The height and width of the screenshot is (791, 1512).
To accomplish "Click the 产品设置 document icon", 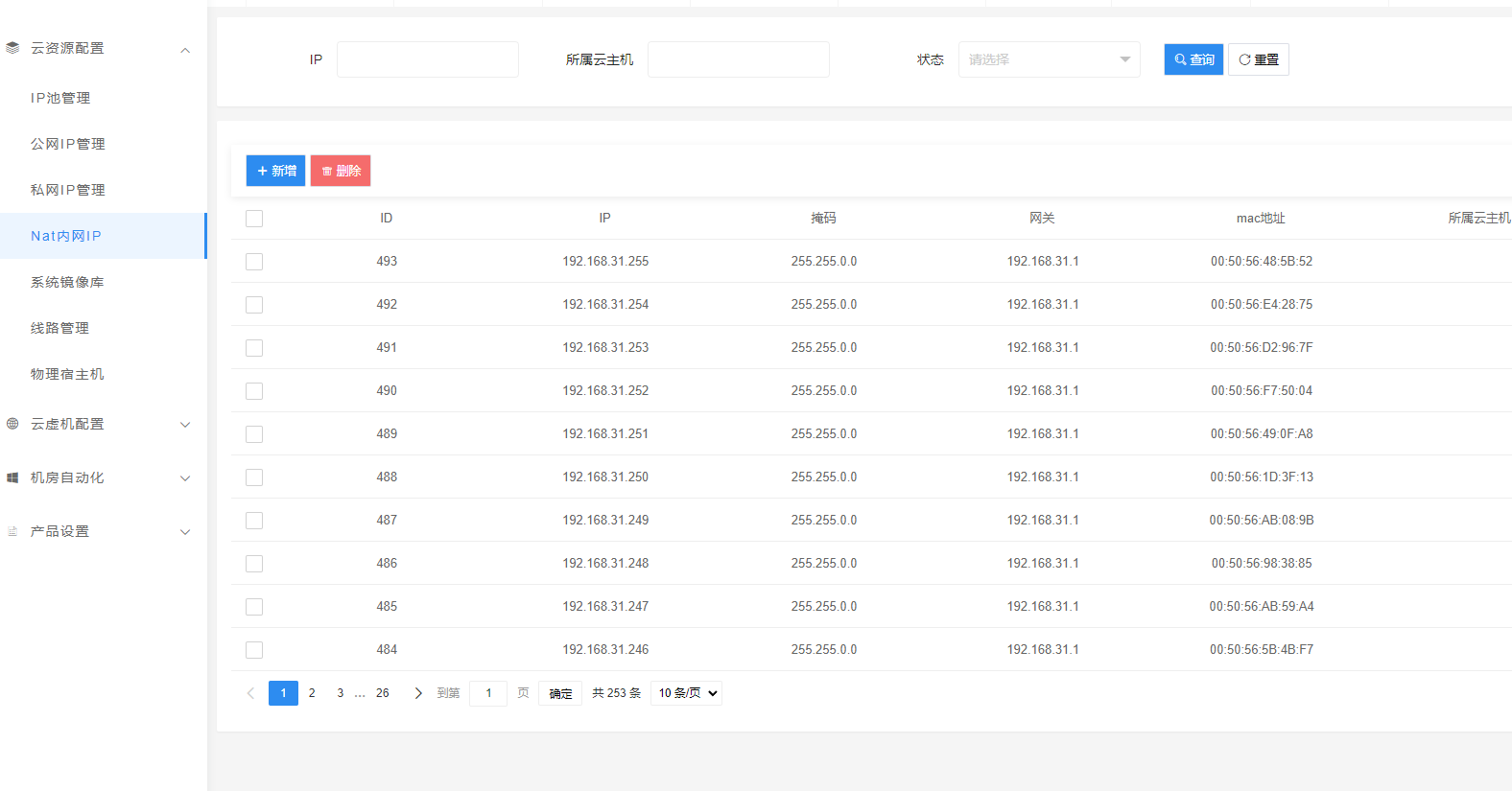I will pos(12,531).
